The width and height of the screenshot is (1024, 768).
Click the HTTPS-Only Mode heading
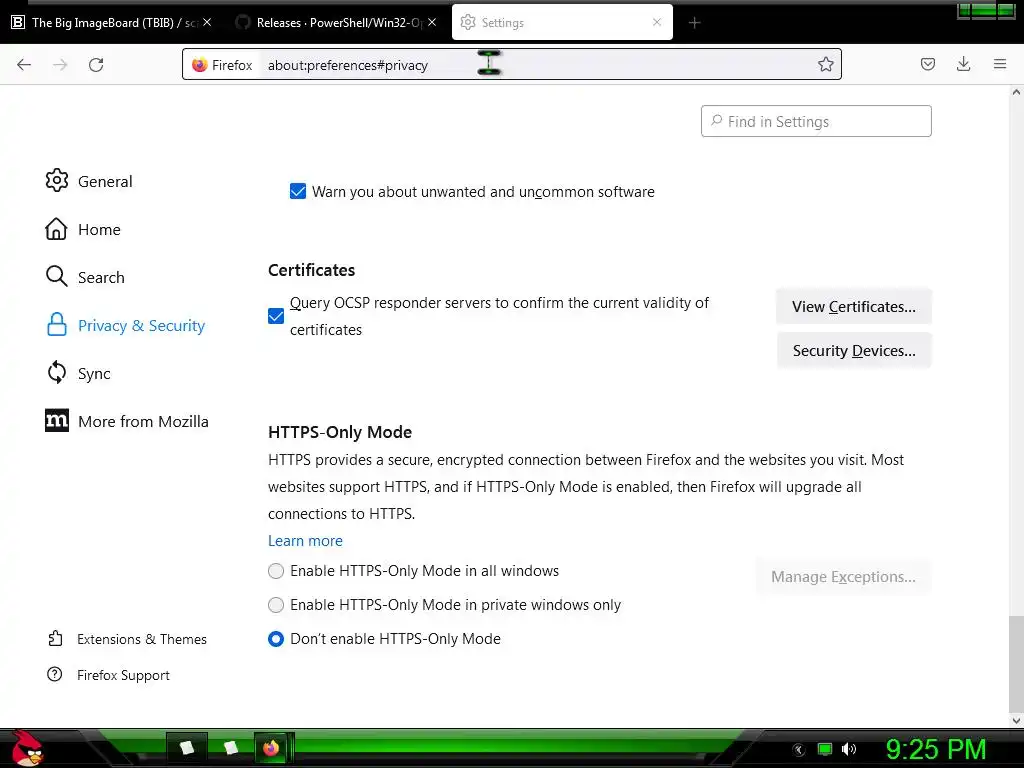(340, 432)
